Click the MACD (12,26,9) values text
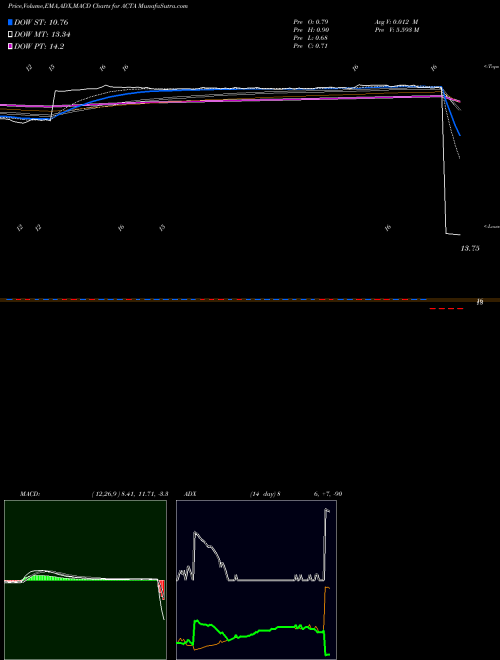The height and width of the screenshot is (660, 500). (x=130, y=494)
